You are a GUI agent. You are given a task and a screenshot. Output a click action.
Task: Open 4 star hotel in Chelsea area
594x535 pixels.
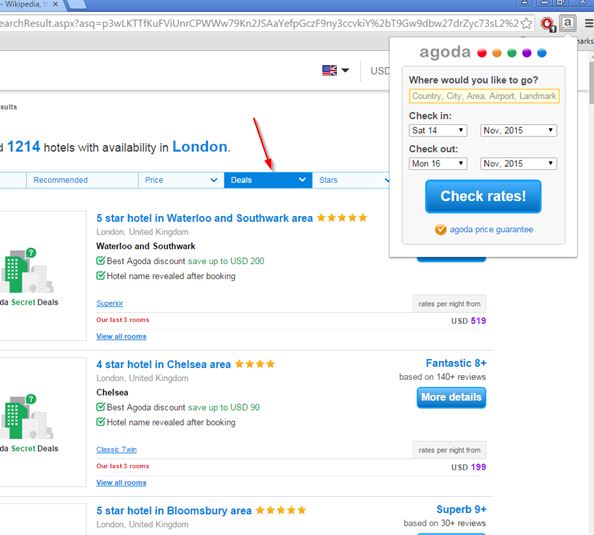click(x=164, y=364)
